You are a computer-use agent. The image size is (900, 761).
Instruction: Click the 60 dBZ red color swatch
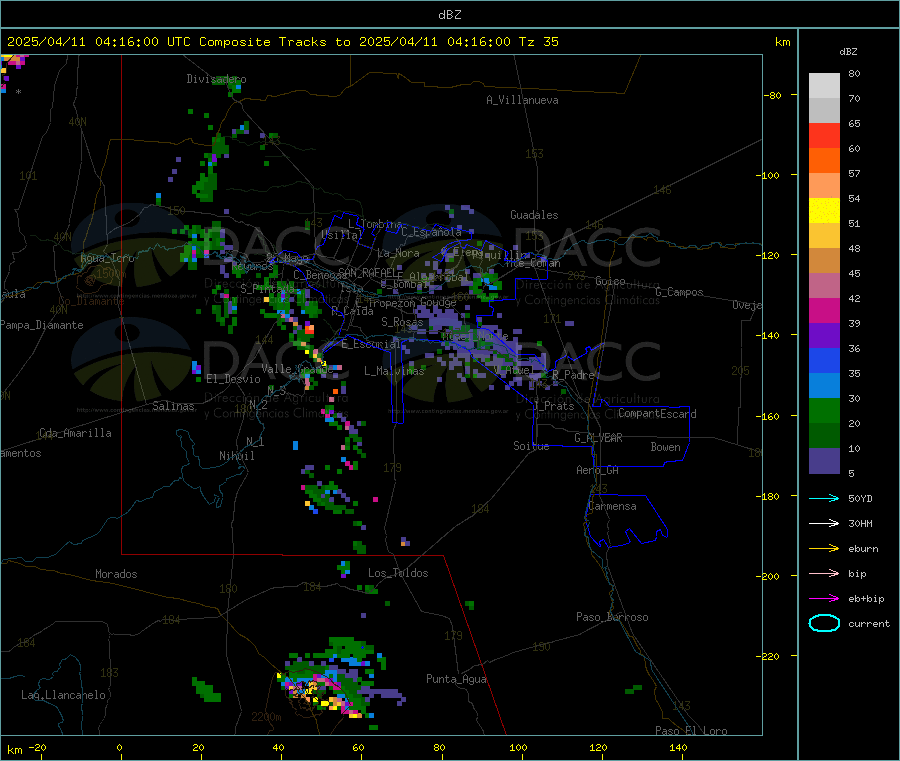[x=824, y=135]
